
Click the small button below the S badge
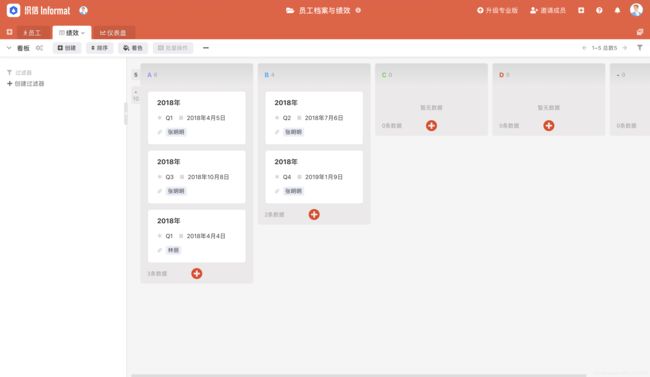[136, 95]
